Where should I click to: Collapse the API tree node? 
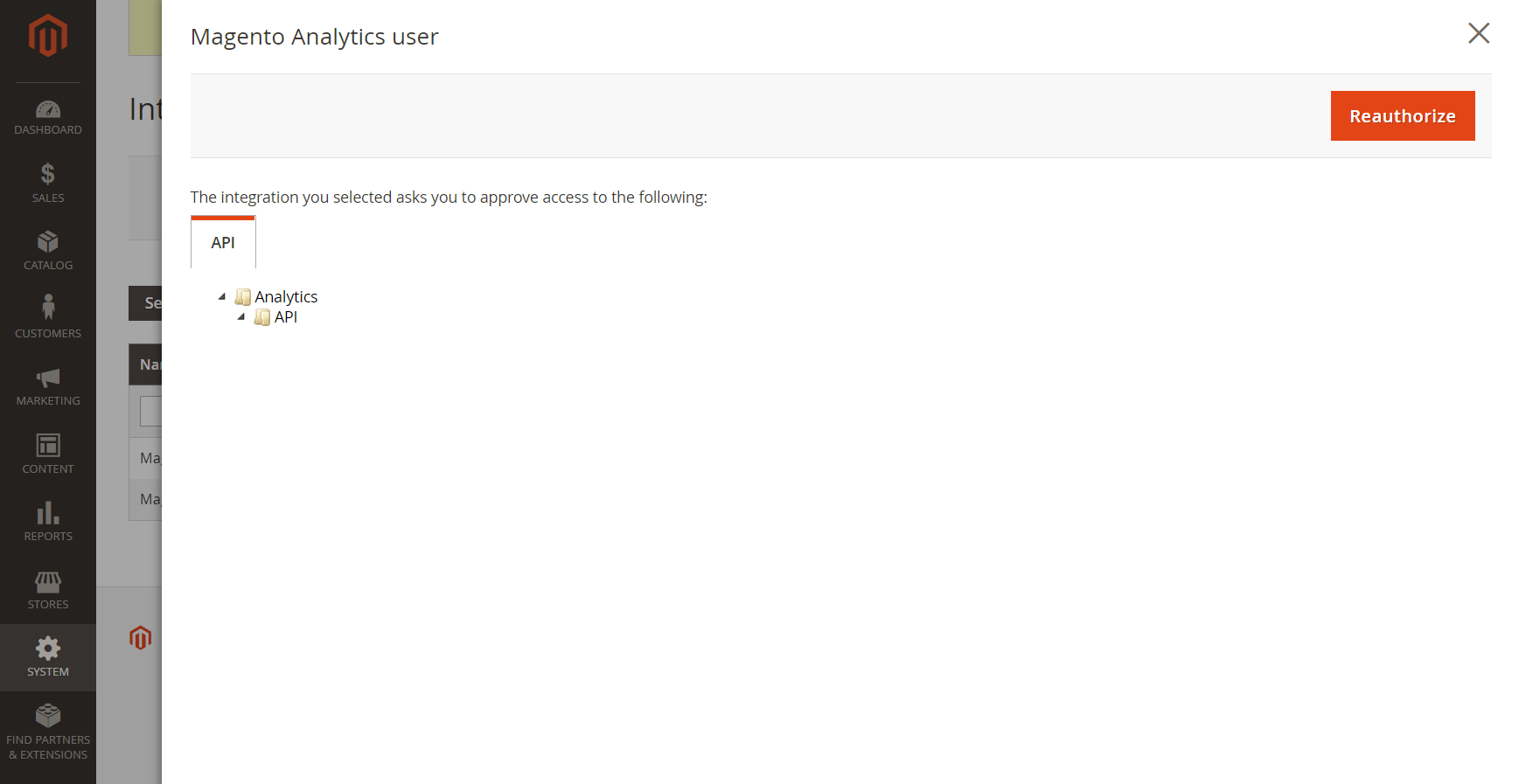[x=241, y=317]
